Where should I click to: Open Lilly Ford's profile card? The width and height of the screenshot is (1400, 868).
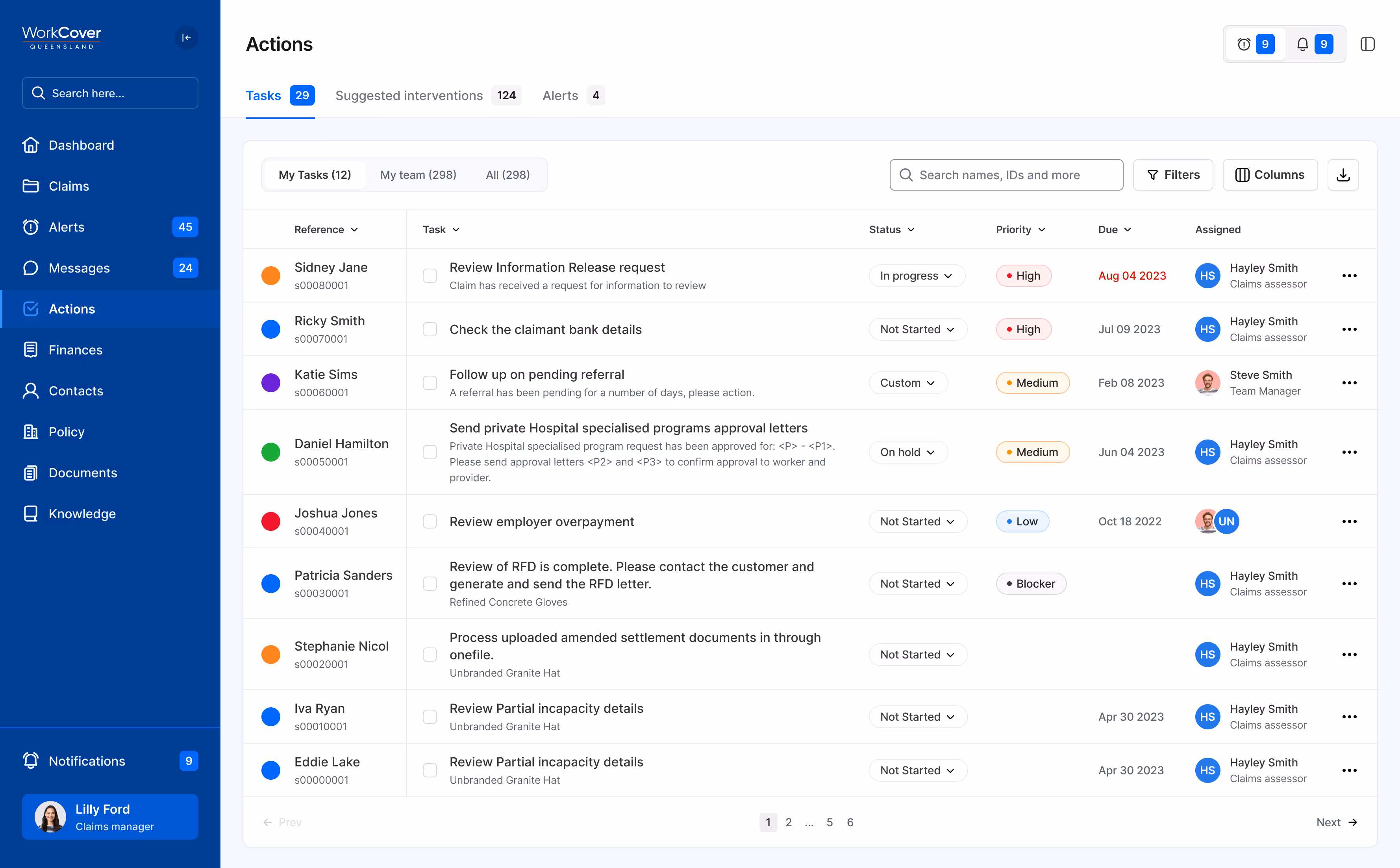coord(110,816)
